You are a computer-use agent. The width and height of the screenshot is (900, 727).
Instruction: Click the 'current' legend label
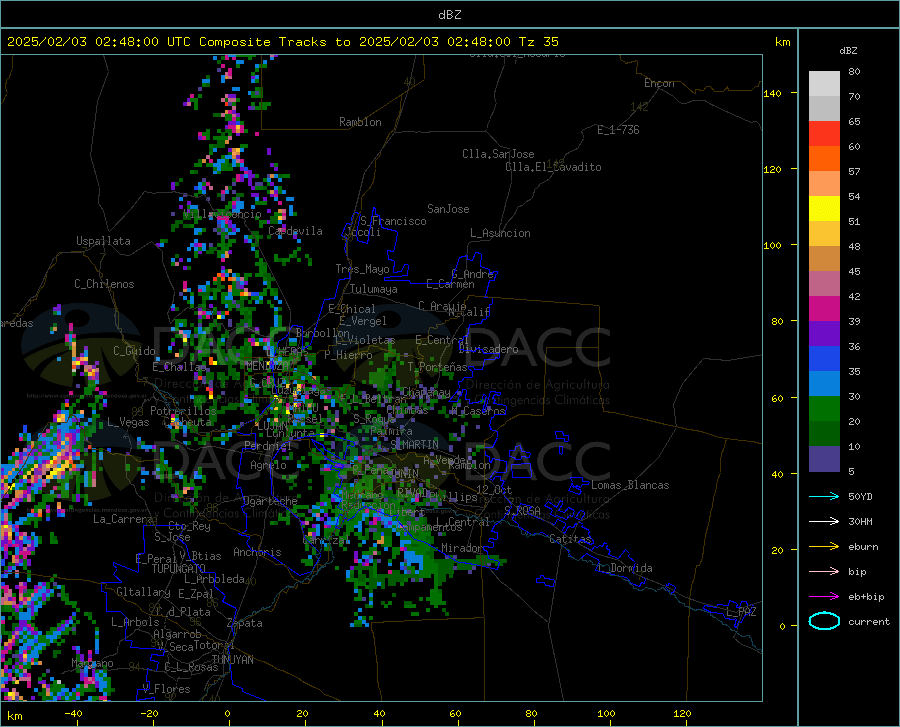869,621
